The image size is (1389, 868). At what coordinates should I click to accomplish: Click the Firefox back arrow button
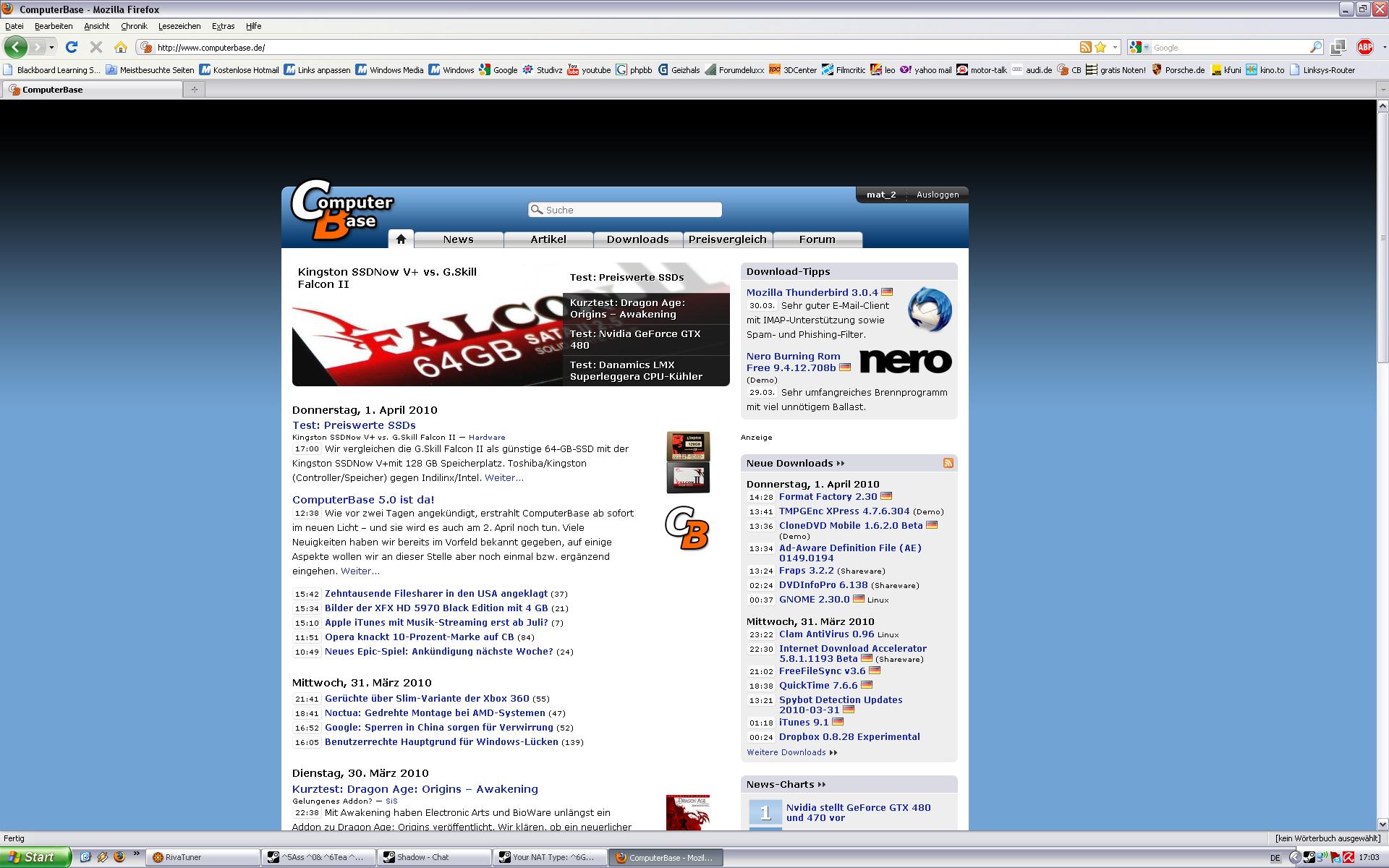(x=15, y=47)
